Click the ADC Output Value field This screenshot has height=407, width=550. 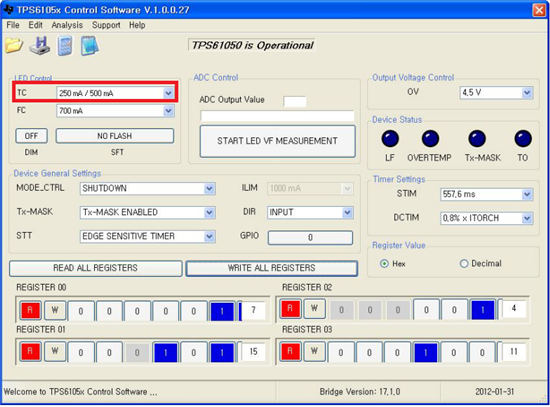tap(295, 101)
